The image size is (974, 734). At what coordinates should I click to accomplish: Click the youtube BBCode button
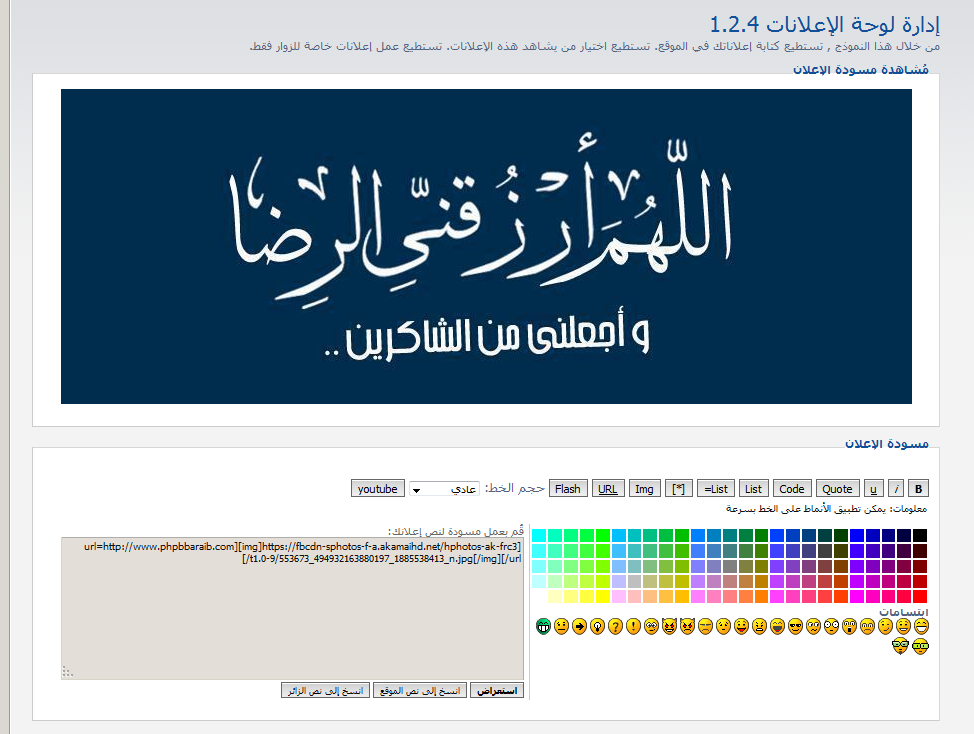[x=377, y=489]
